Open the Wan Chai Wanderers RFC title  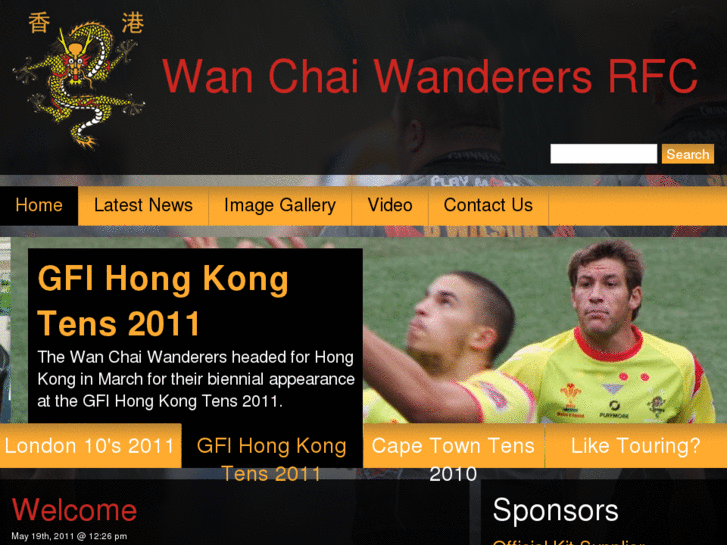click(x=430, y=76)
